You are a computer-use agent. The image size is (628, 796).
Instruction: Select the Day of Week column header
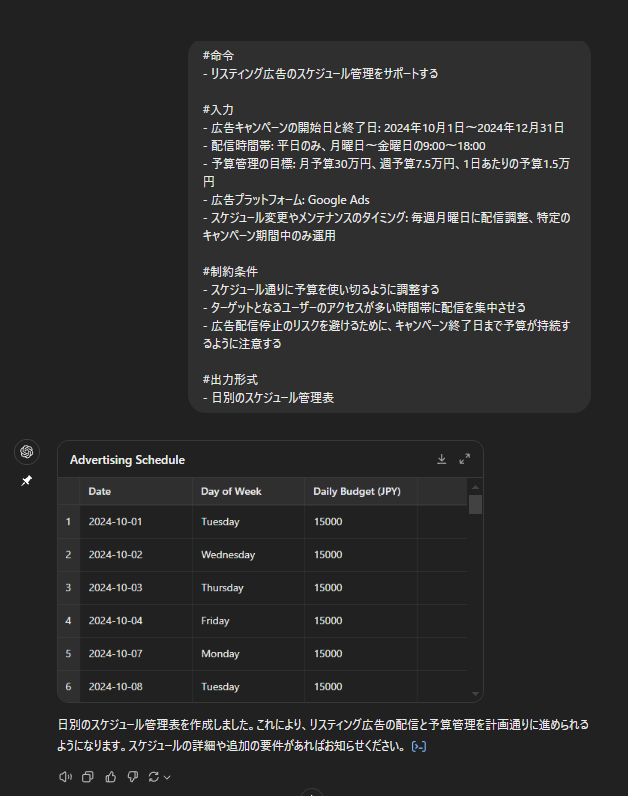(248, 491)
